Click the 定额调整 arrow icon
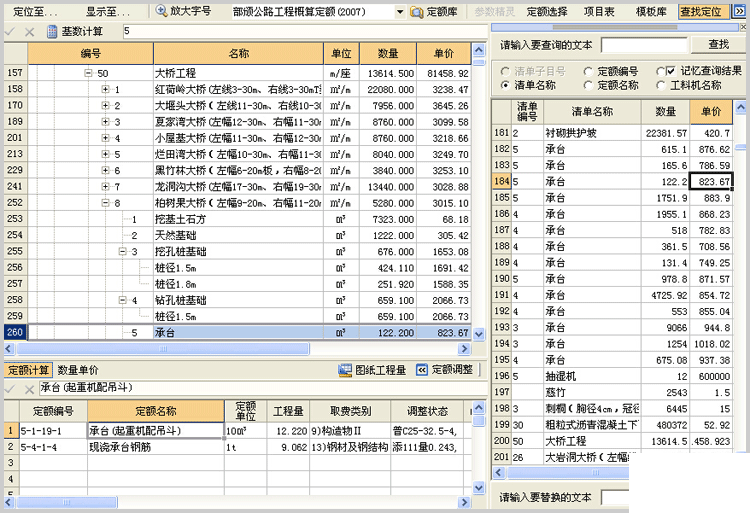The height and width of the screenshot is (513, 750). coord(421,370)
